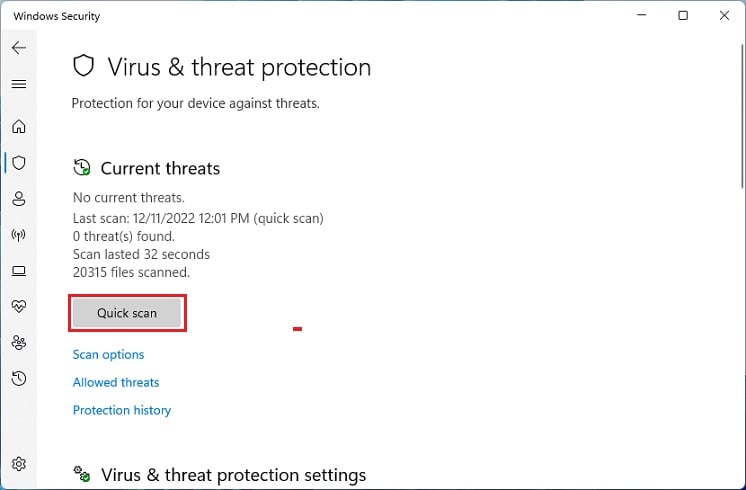746x490 pixels.
Task: Open Family options icon
Action: 19,342
